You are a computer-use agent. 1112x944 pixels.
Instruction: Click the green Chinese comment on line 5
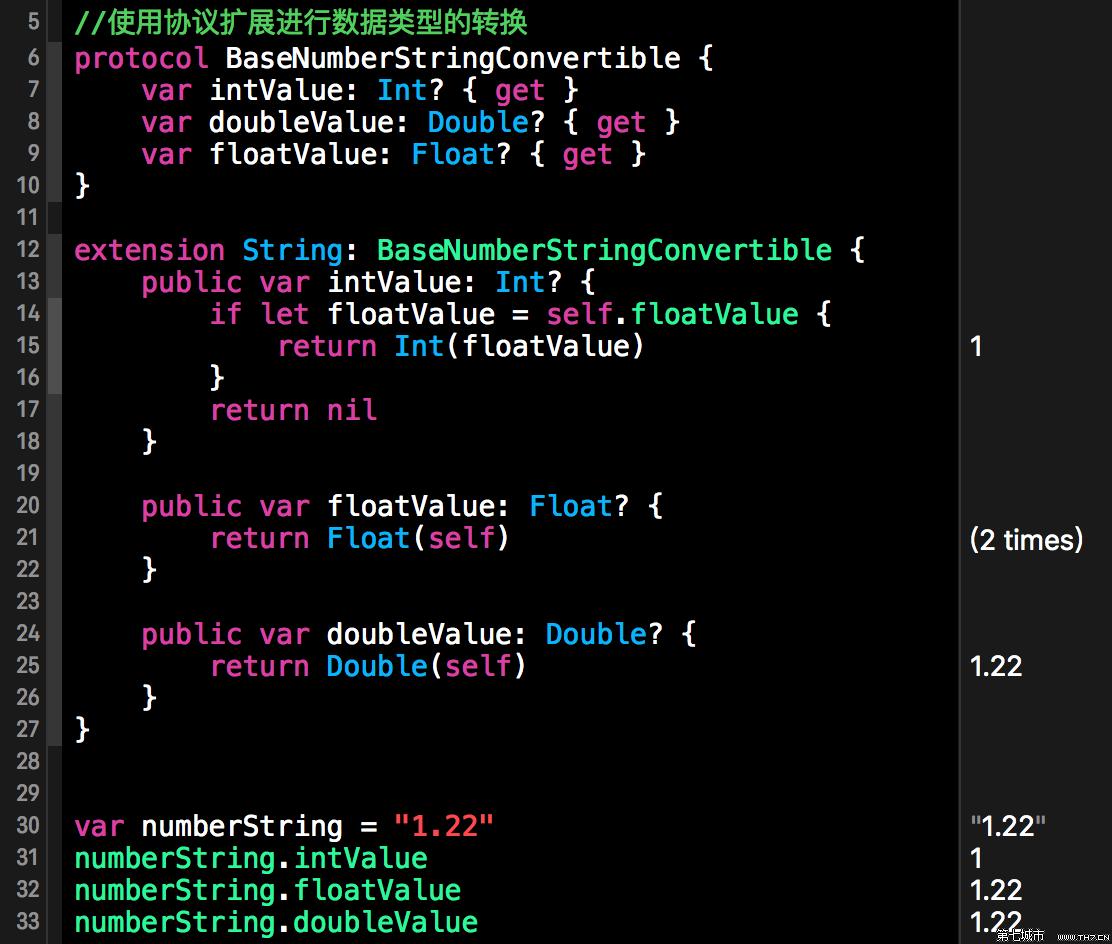(301, 23)
